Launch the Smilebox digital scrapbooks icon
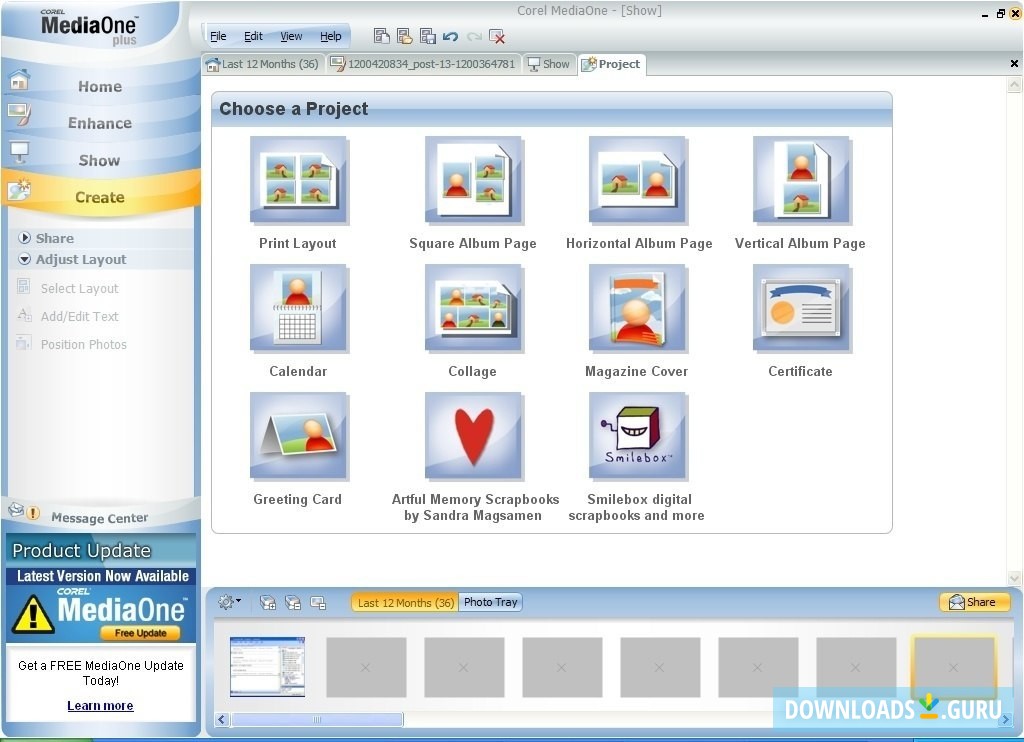 coord(638,436)
